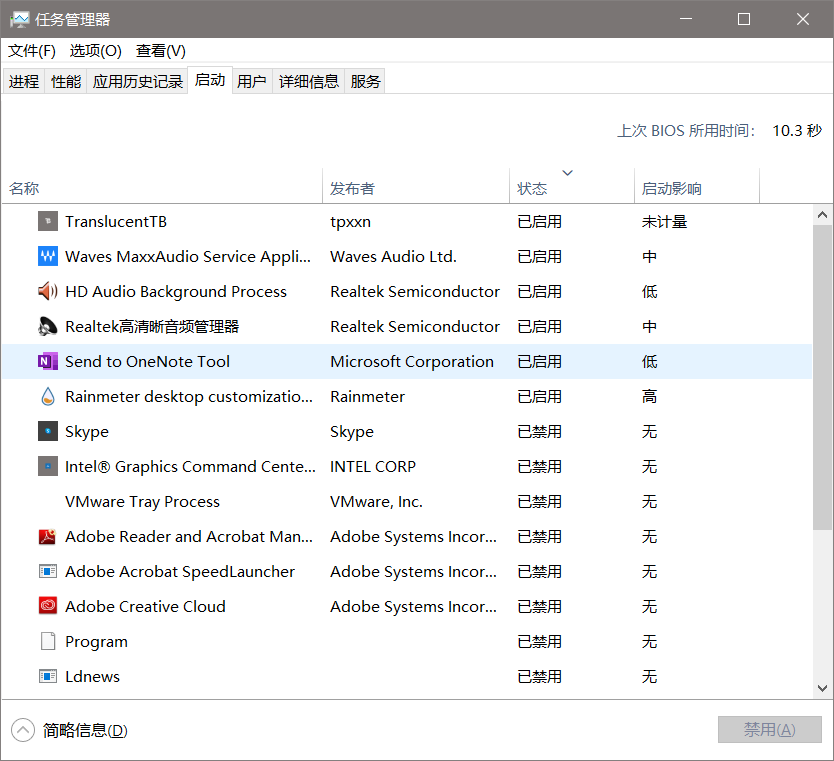Image resolution: width=834 pixels, height=761 pixels.
Task: Select Adobe Creative Cloud name
Action: click(145, 606)
